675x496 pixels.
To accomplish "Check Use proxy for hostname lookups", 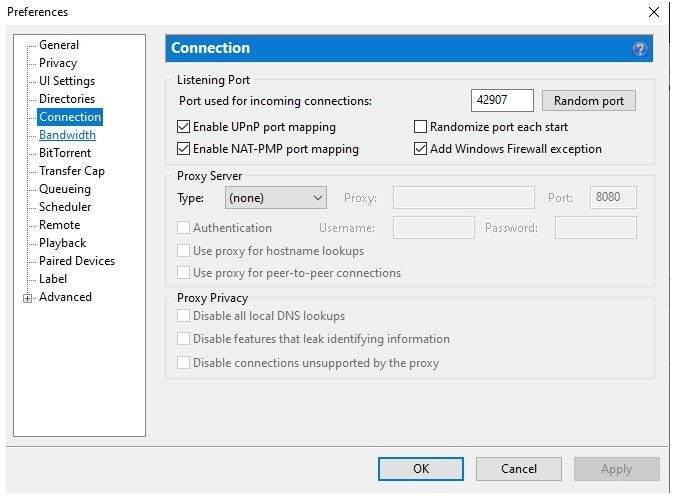I will click(x=183, y=251).
